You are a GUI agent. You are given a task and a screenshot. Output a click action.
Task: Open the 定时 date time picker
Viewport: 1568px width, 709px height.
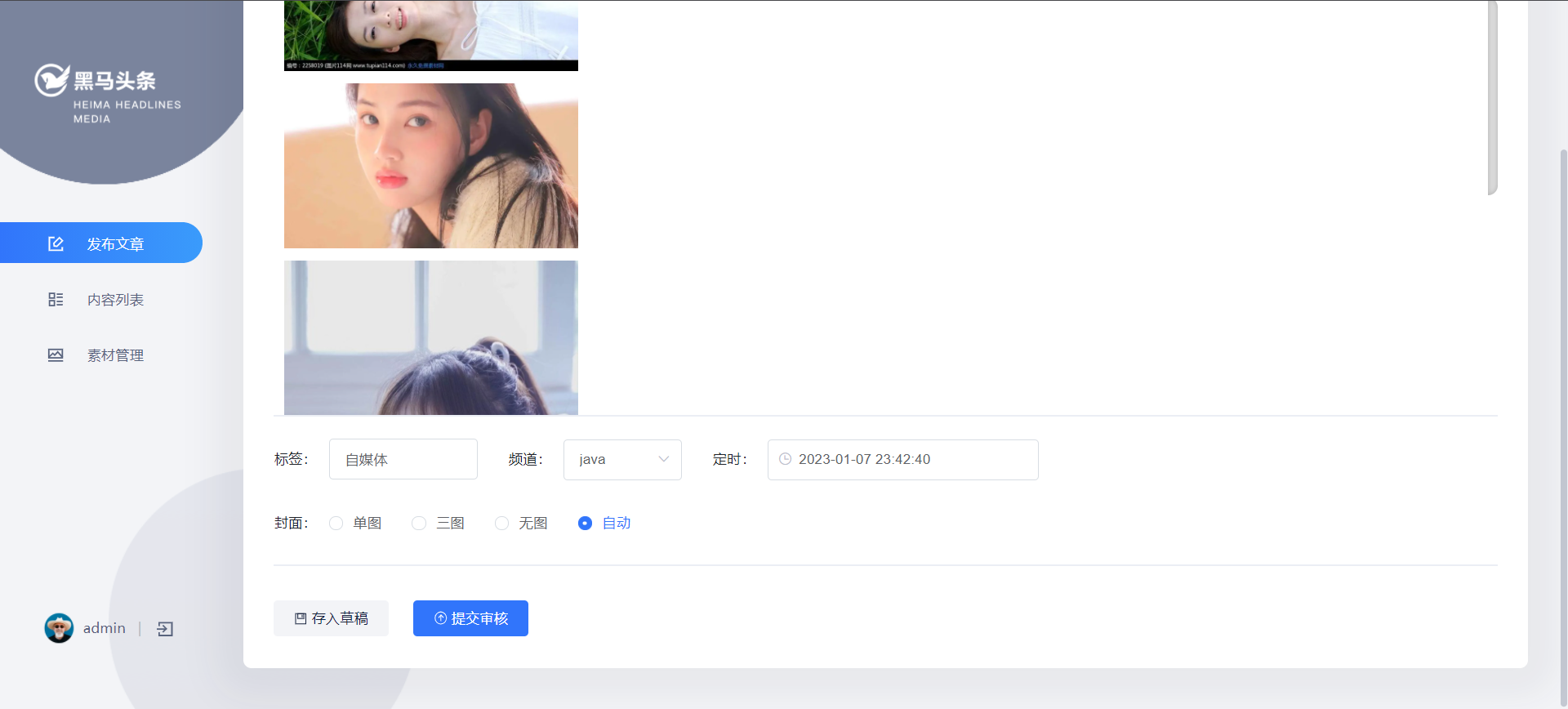click(x=903, y=459)
